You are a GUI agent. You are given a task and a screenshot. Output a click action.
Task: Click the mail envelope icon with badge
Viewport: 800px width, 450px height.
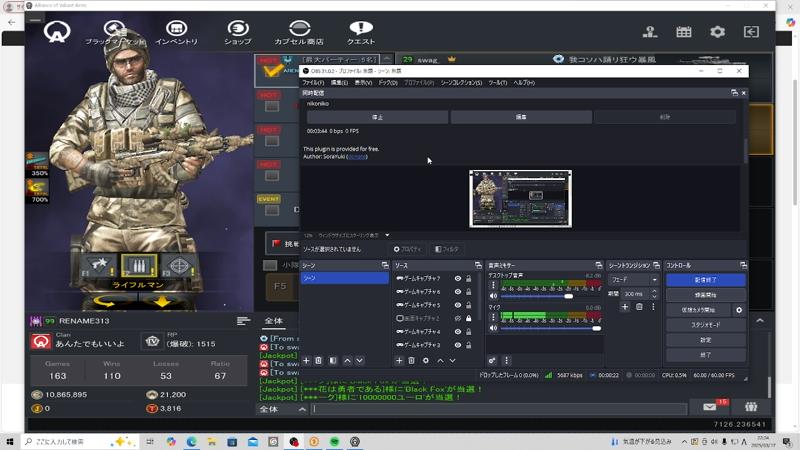click(710, 408)
